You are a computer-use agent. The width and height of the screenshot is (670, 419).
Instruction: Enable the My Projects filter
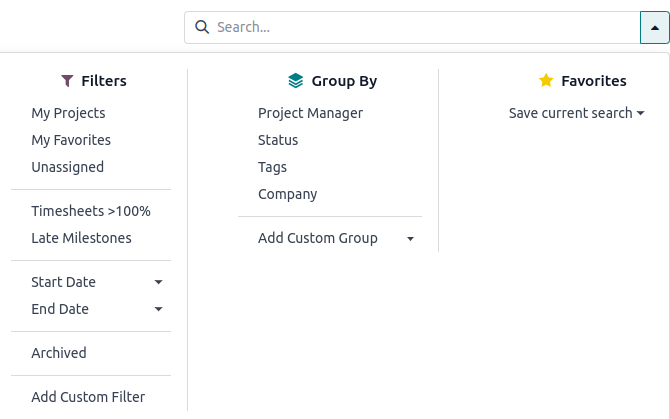click(x=68, y=113)
